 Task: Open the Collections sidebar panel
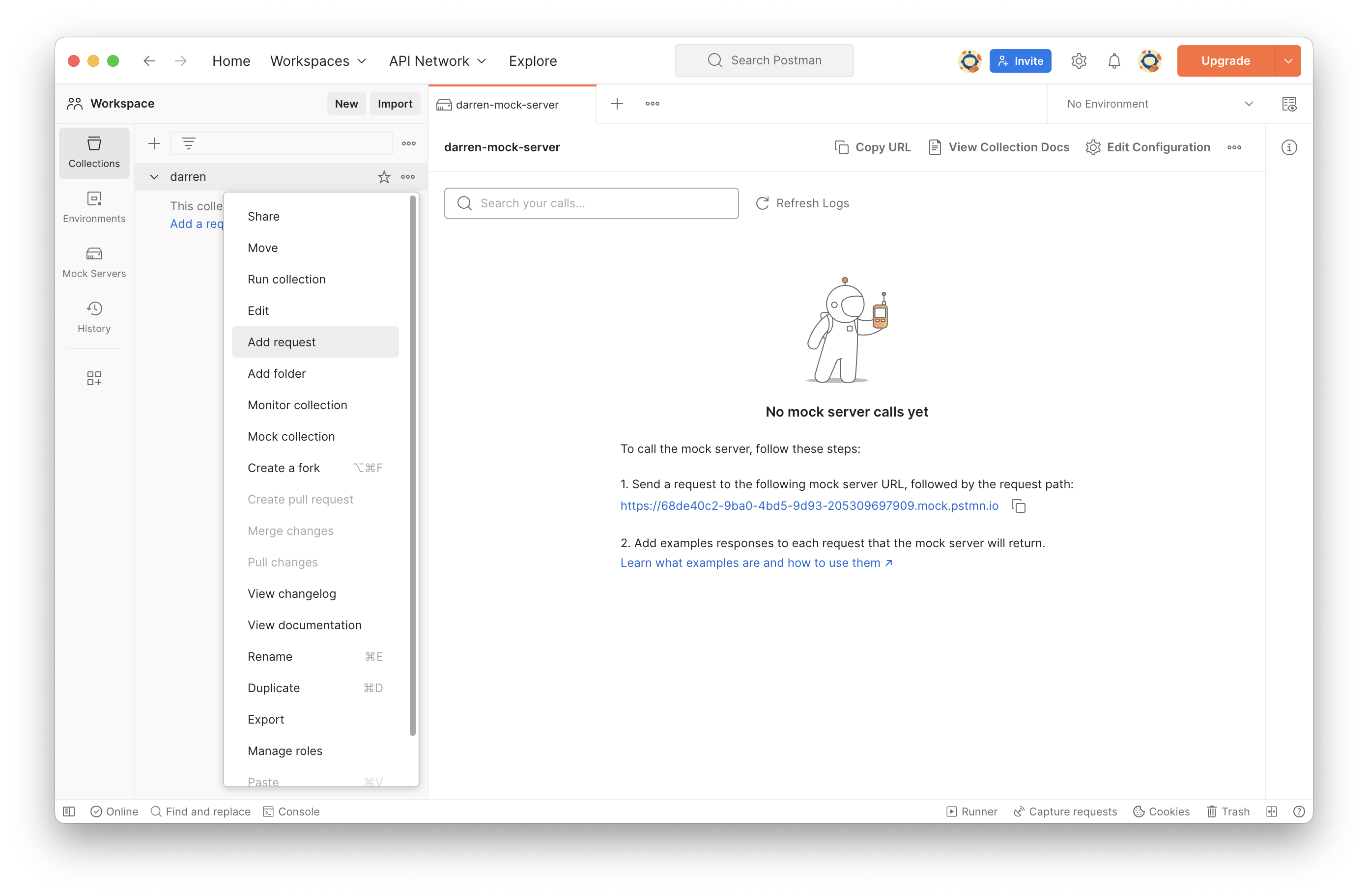coord(94,152)
